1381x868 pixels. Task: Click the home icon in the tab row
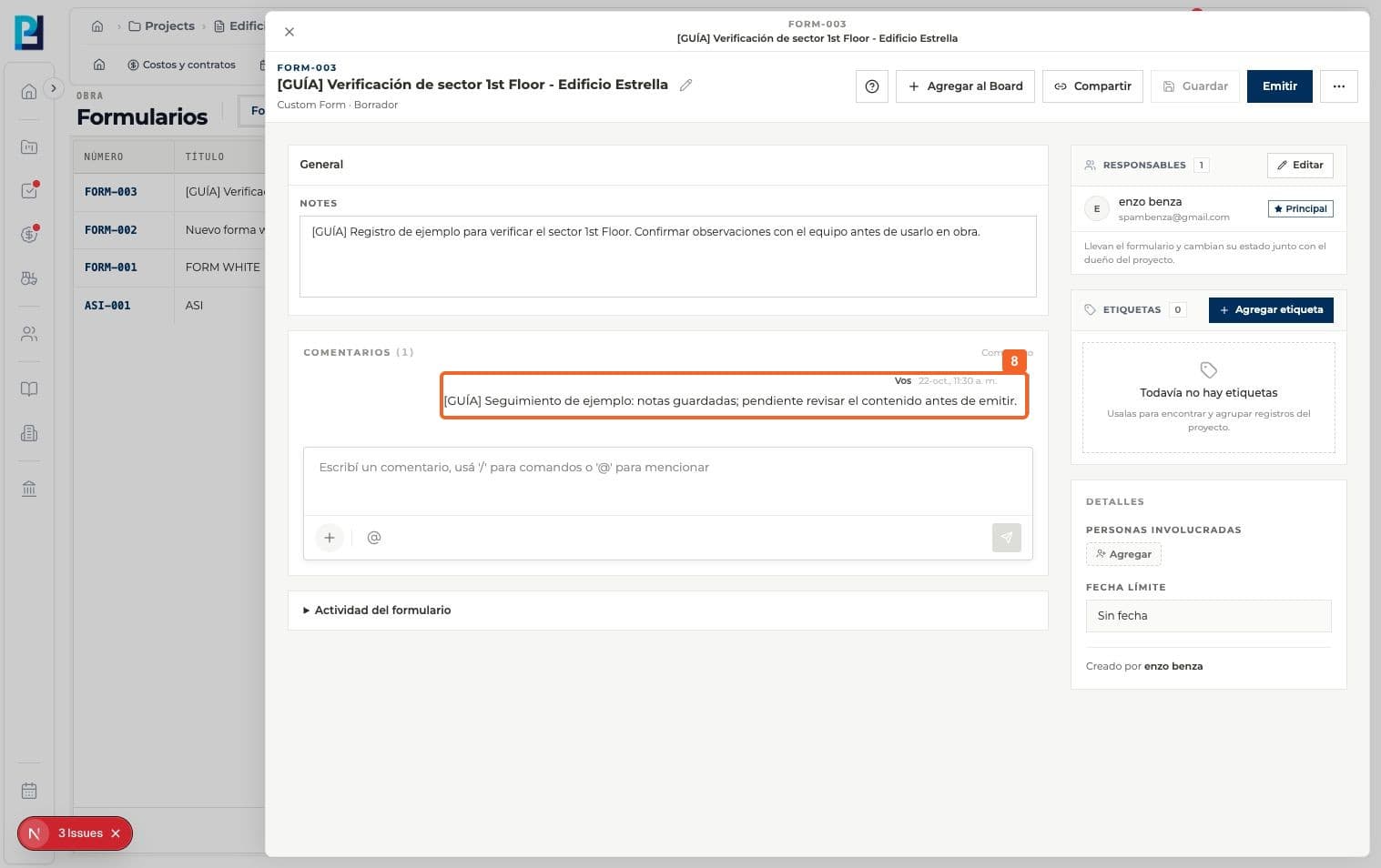(x=99, y=65)
